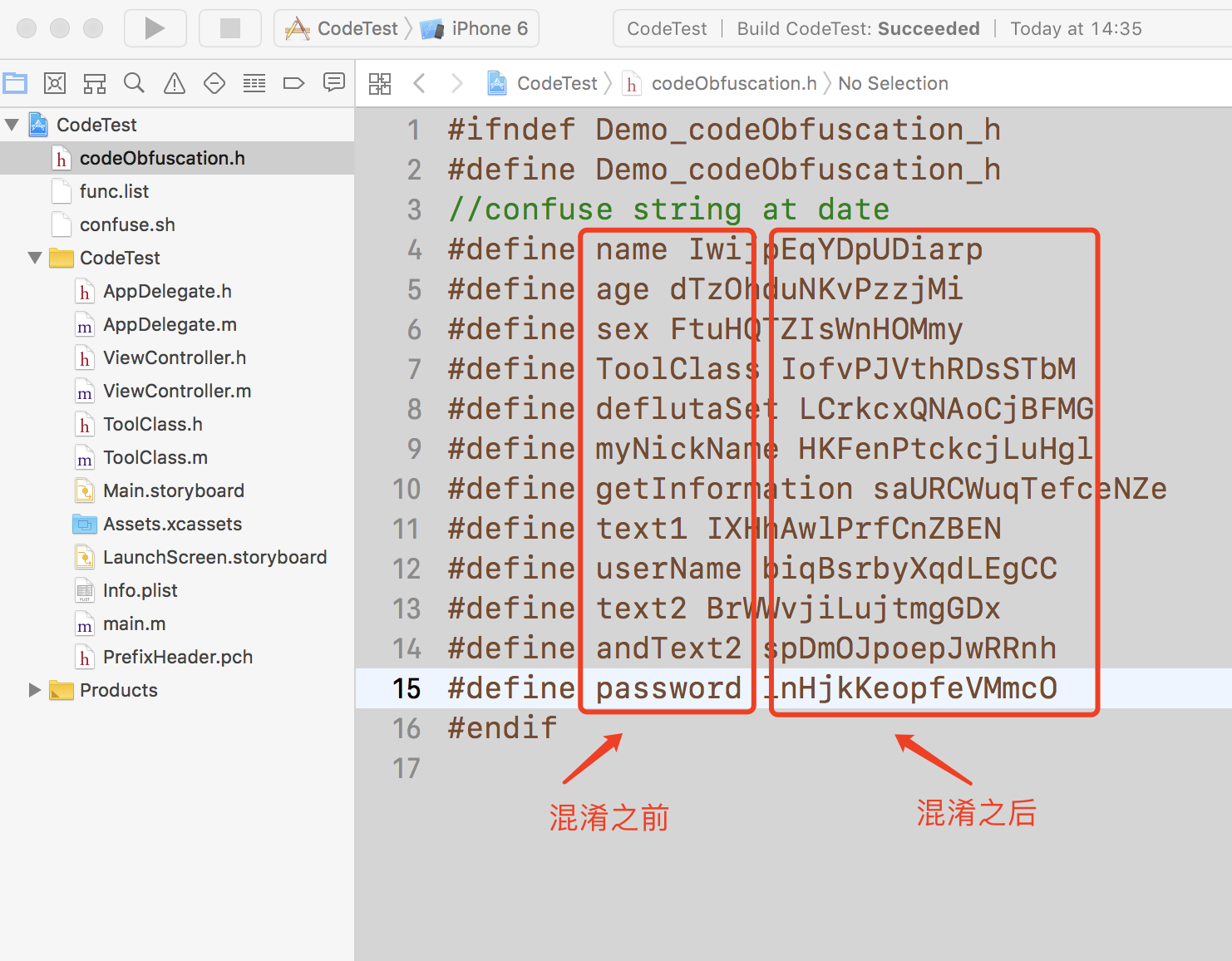The width and height of the screenshot is (1232, 961).
Task: Click the 'Today at 14:35' timestamp
Action: pos(1076,28)
